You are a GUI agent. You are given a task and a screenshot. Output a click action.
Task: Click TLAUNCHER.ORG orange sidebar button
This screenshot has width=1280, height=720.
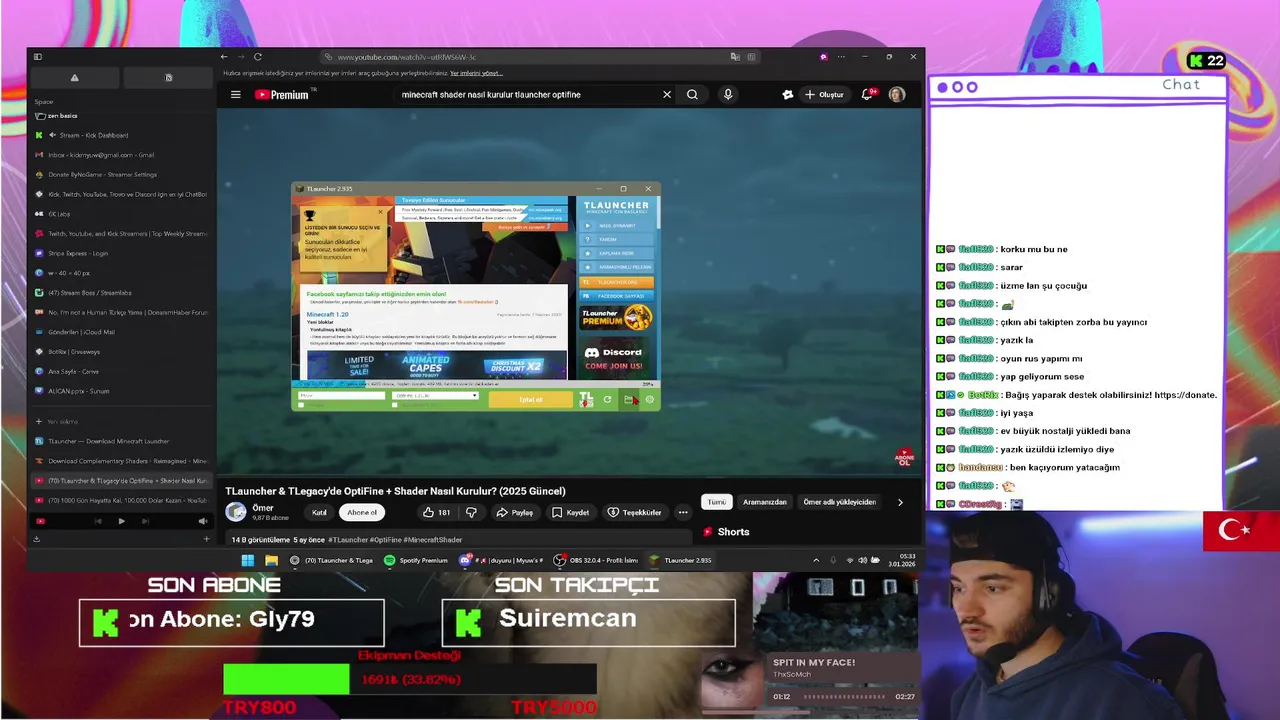point(616,282)
